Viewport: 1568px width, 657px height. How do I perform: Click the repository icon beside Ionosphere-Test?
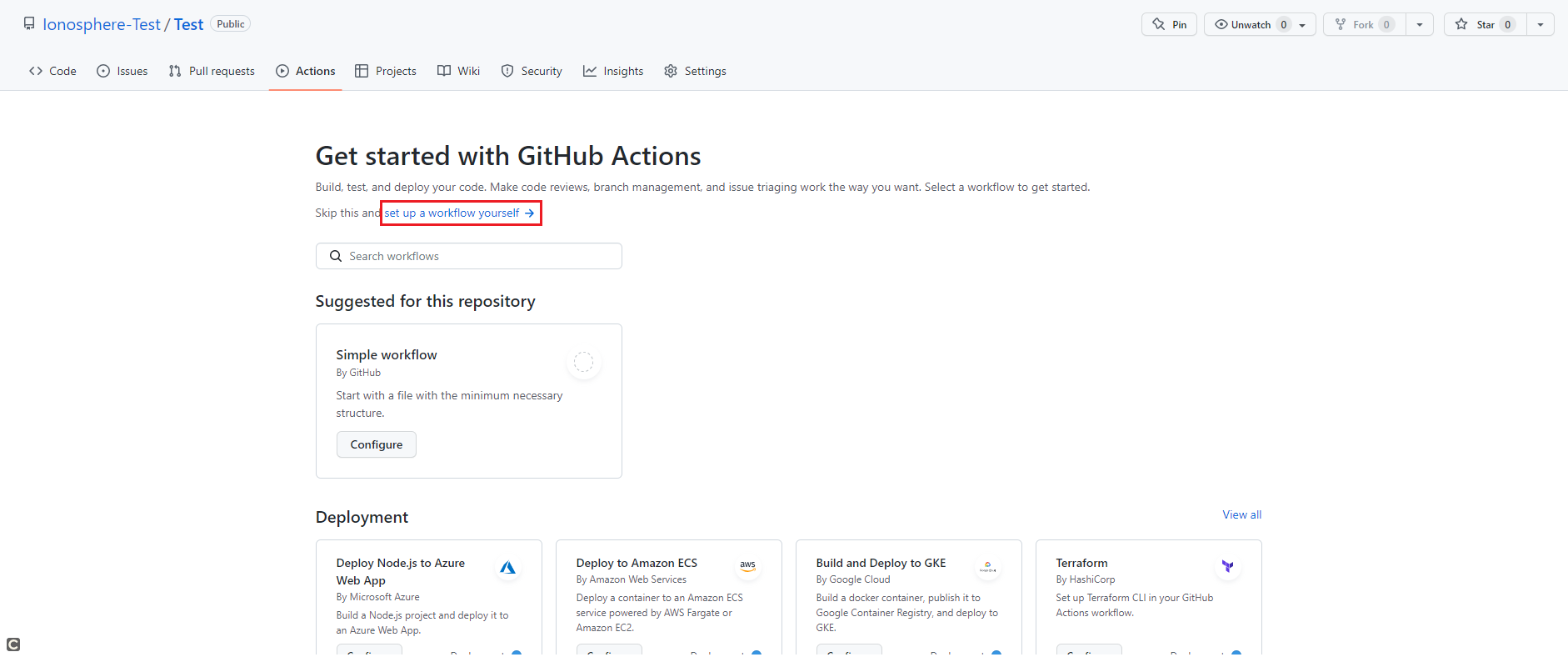pos(29,24)
